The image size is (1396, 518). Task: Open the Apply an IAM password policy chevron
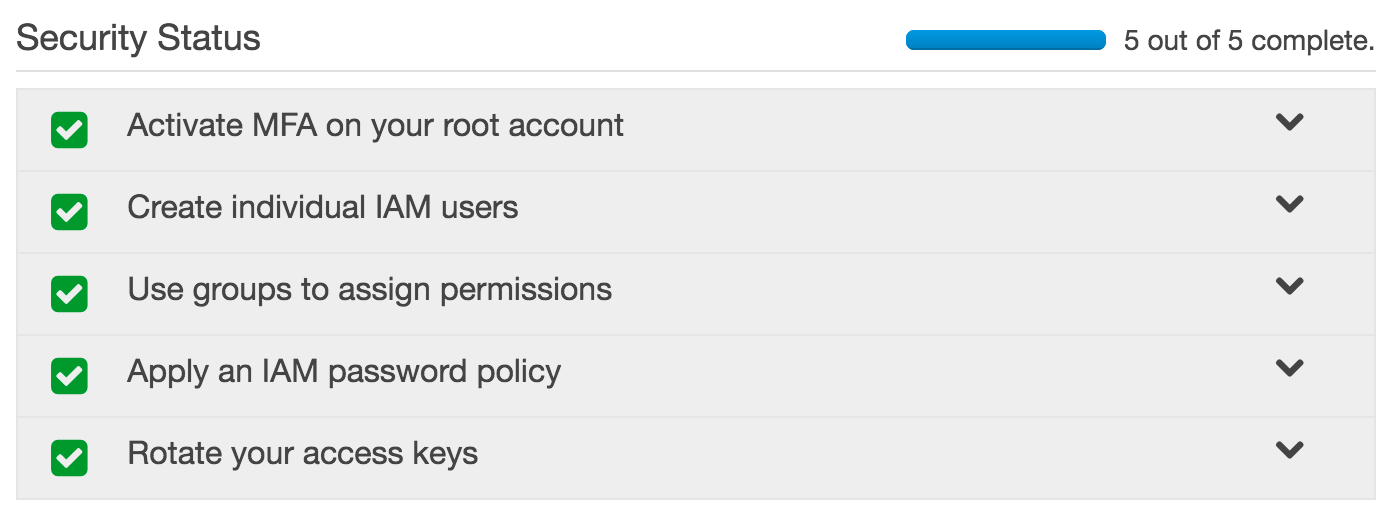click(x=1290, y=368)
